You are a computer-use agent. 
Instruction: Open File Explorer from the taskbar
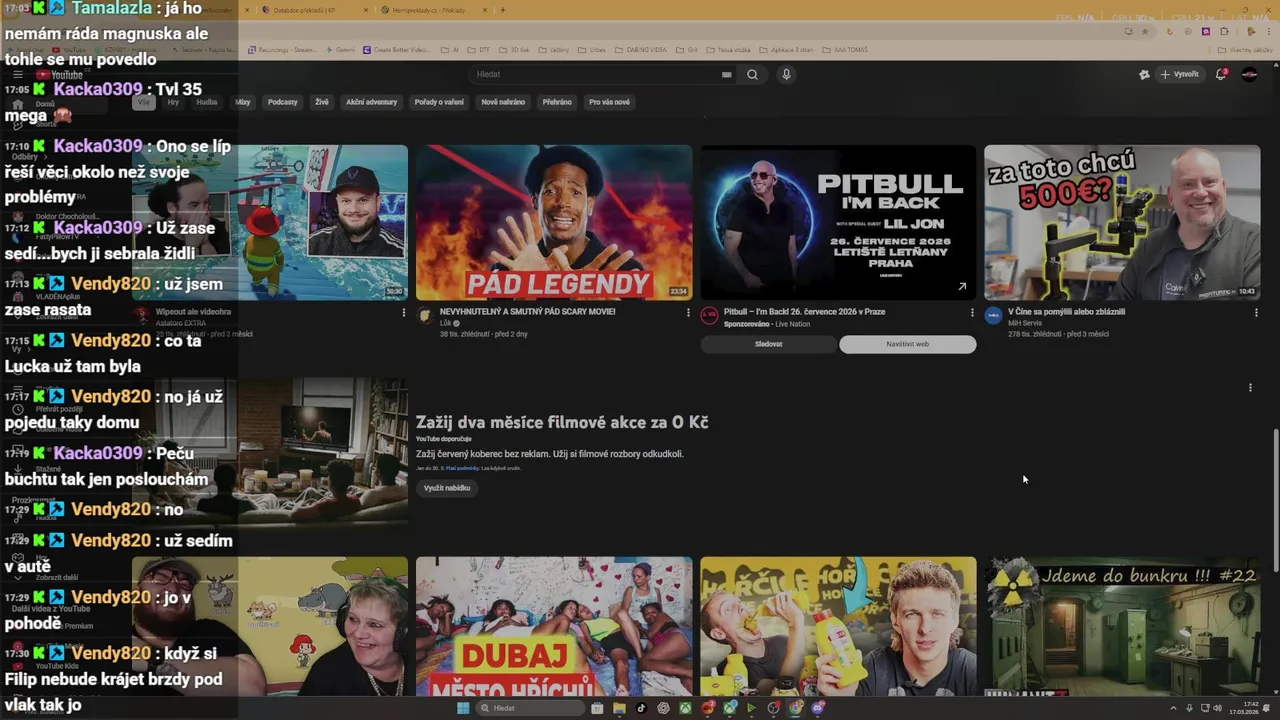pyautogui.click(x=619, y=708)
